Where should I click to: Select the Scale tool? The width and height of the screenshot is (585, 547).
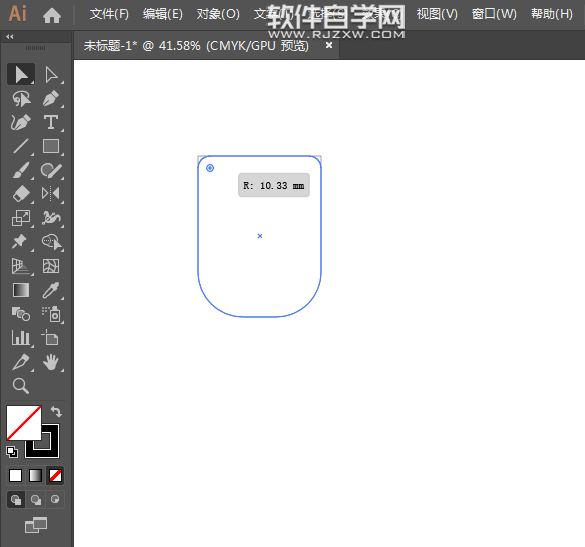(x=21, y=218)
